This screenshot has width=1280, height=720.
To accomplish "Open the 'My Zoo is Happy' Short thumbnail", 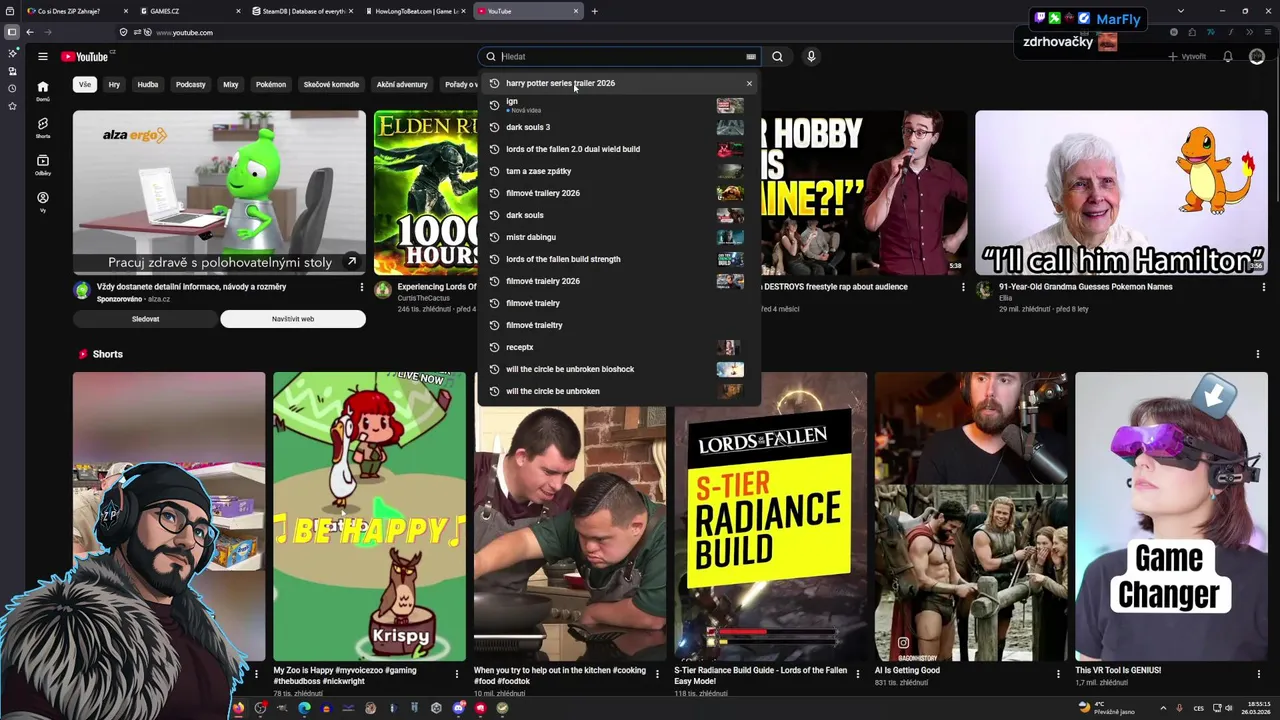I will [x=369, y=516].
